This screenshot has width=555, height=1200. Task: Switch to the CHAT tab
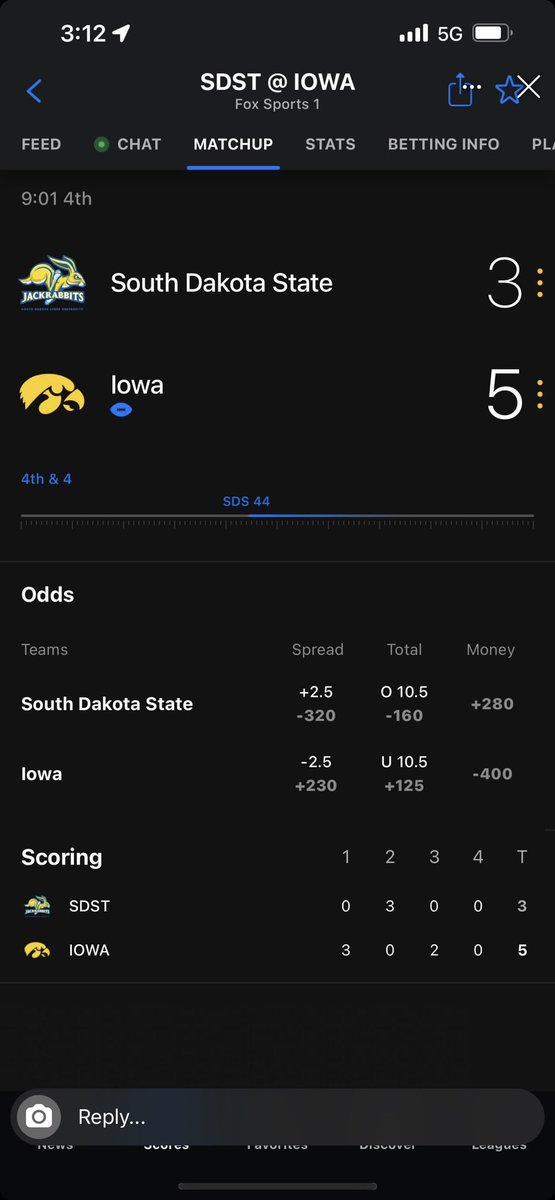128,144
